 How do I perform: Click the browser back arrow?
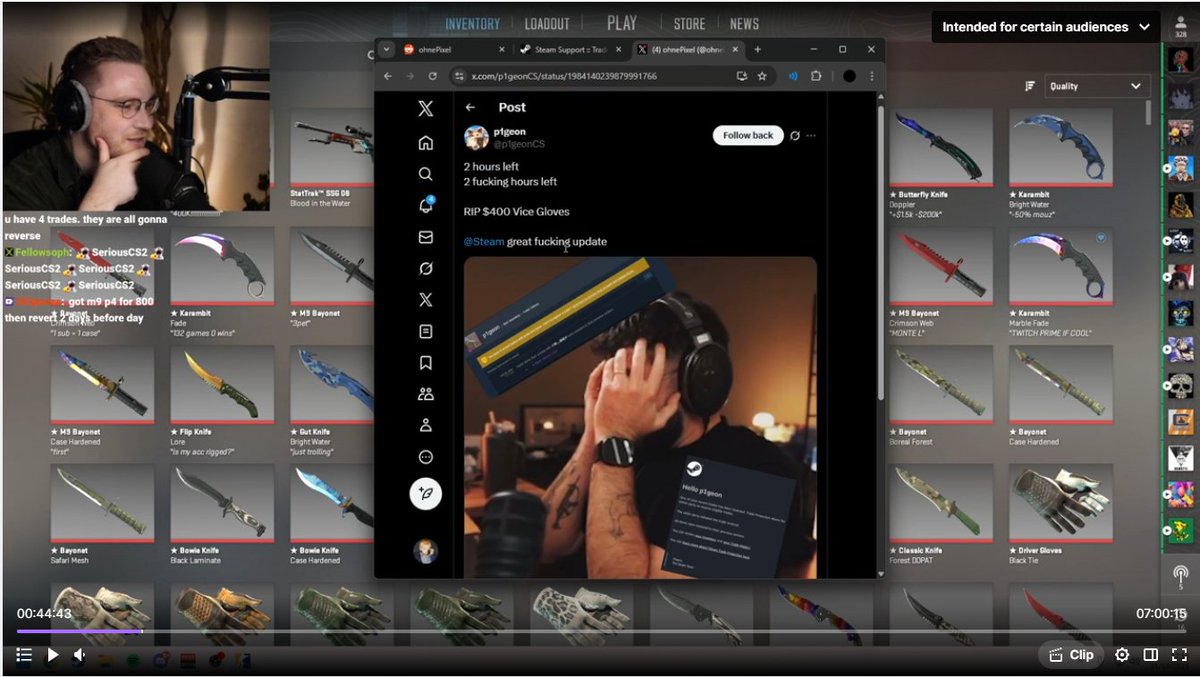pyautogui.click(x=388, y=76)
